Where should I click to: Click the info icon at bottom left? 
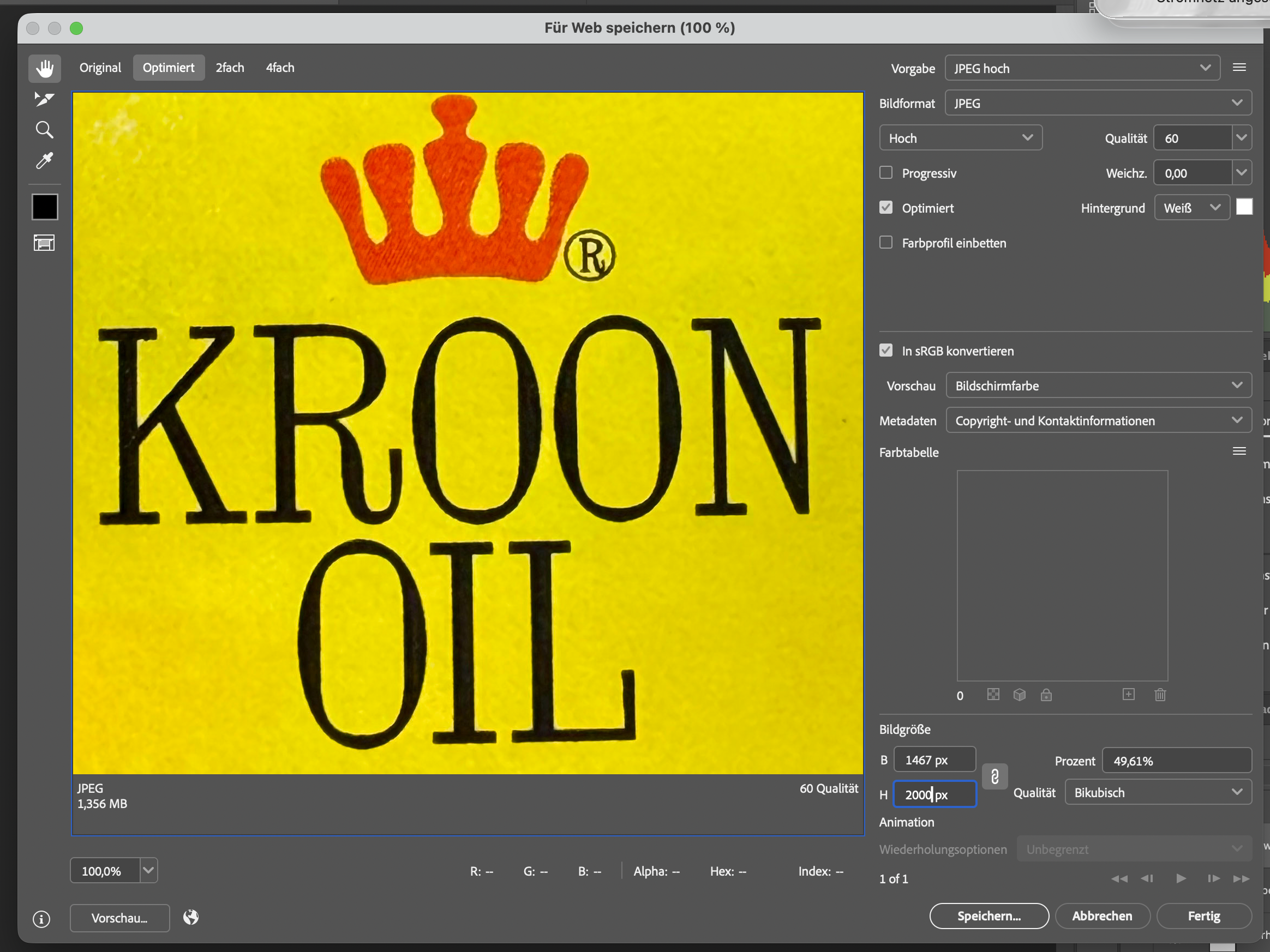(x=41, y=919)
